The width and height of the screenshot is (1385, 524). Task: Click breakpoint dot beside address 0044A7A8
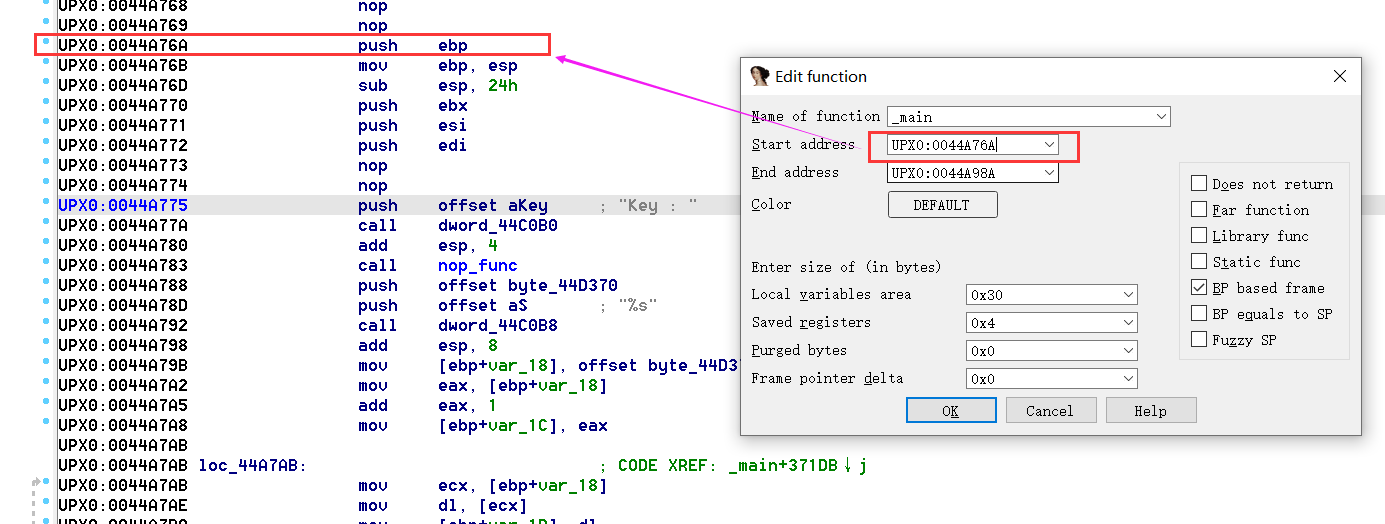(46, 424)
